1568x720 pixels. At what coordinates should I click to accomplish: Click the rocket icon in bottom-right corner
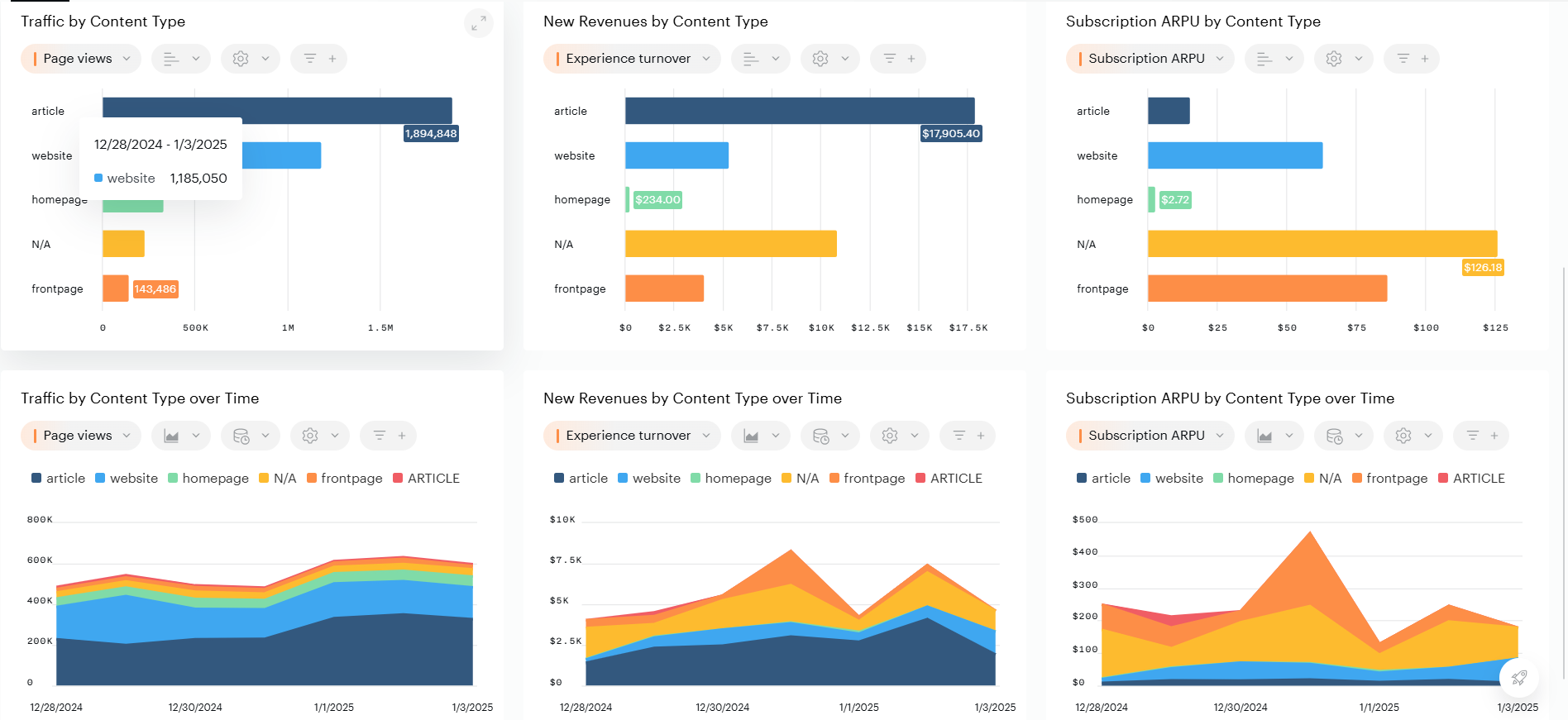pyautogui.click(x=1518, y=678)
